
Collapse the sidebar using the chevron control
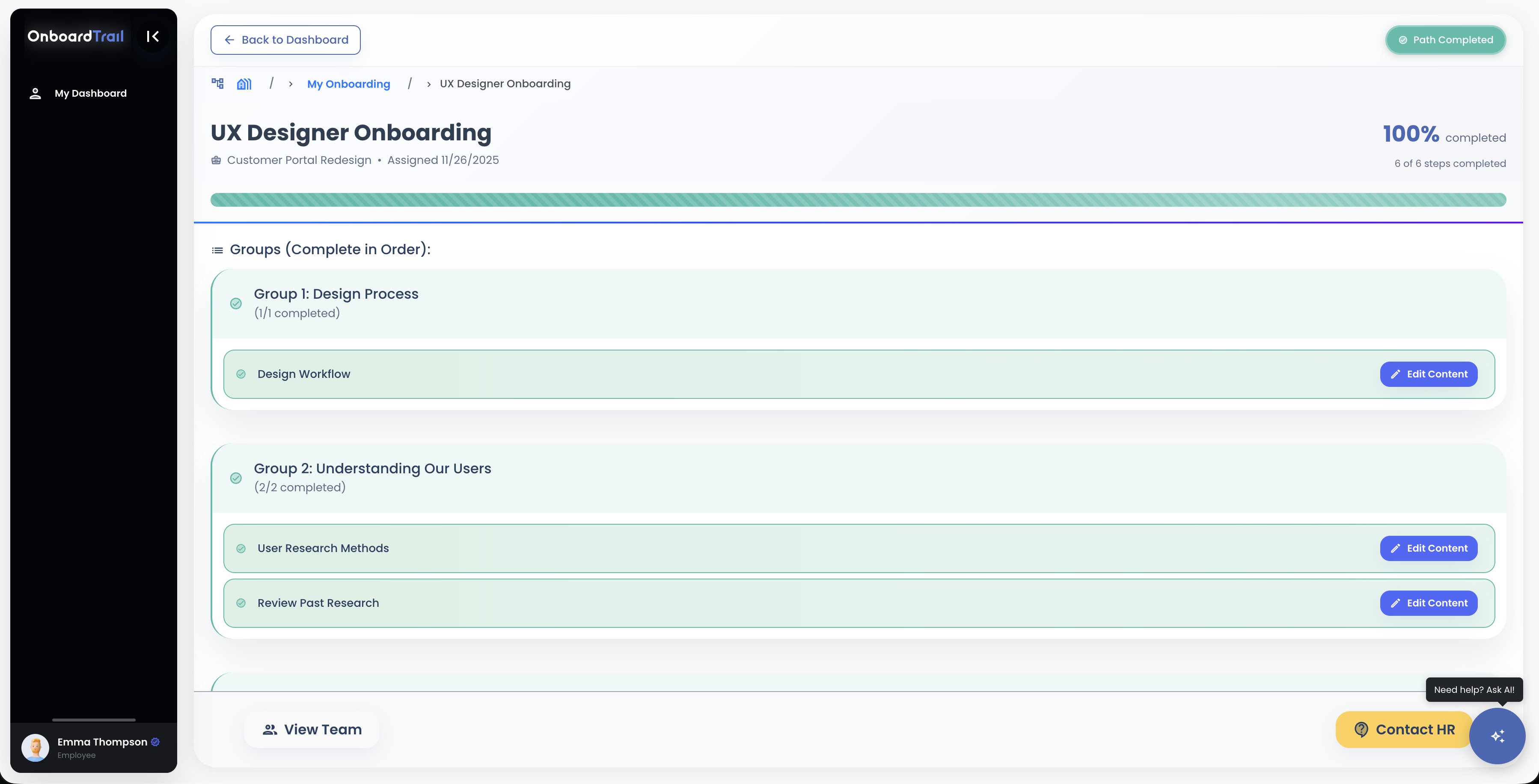152,36
